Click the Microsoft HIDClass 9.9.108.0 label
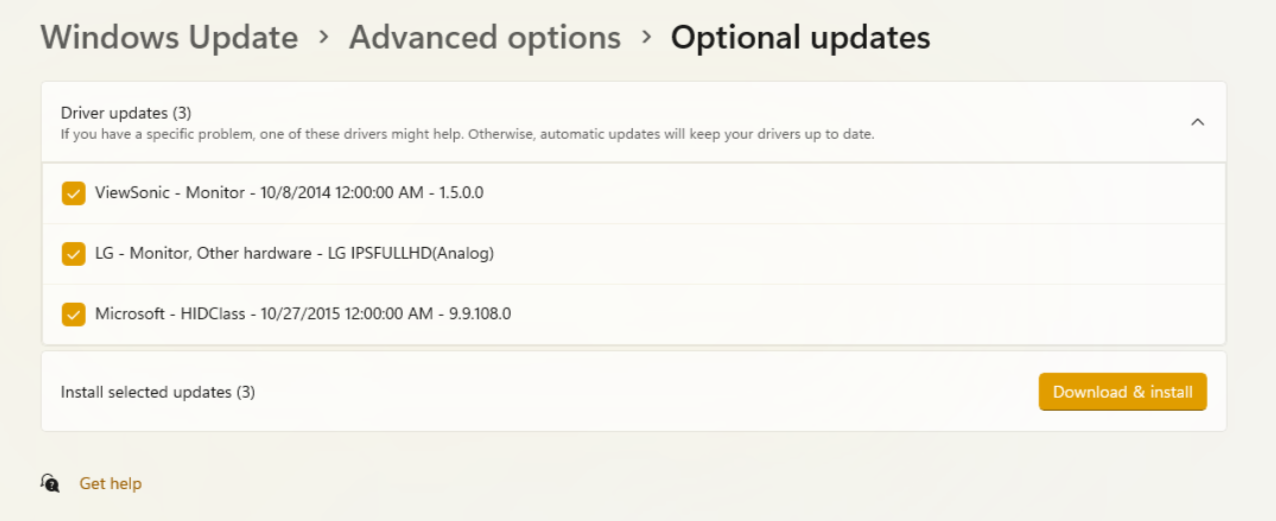The height and width of the screenshot is (521, 1276). pyautogui.click(x=303, y=313)
